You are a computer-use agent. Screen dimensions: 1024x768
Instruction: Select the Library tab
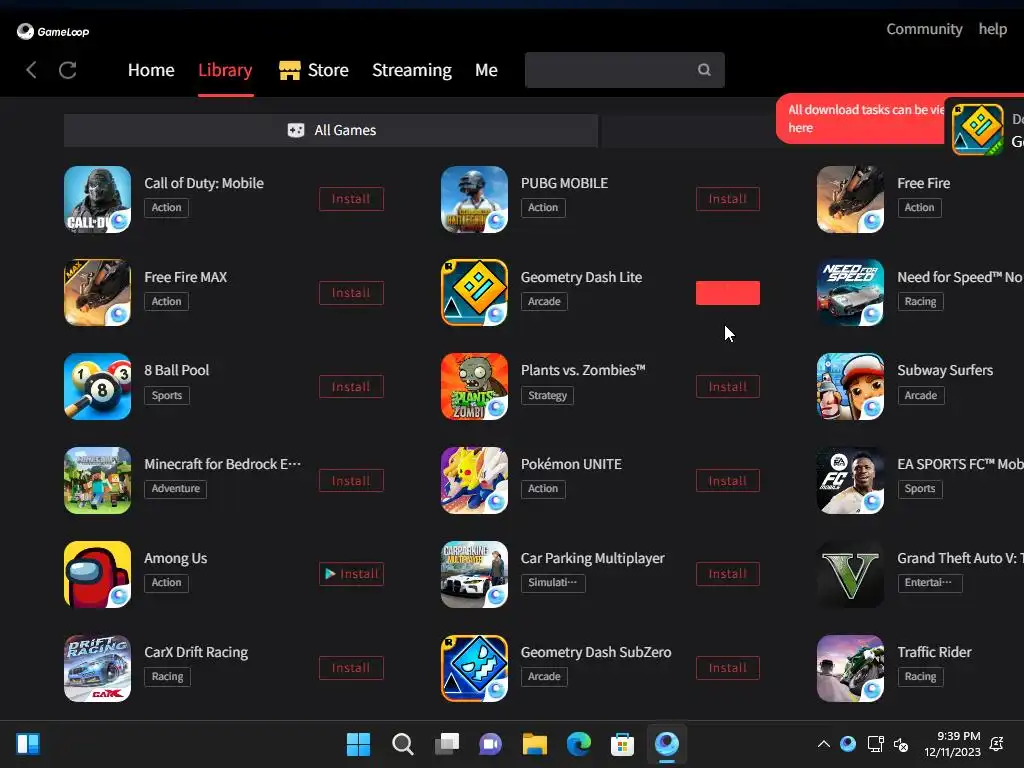225,70
